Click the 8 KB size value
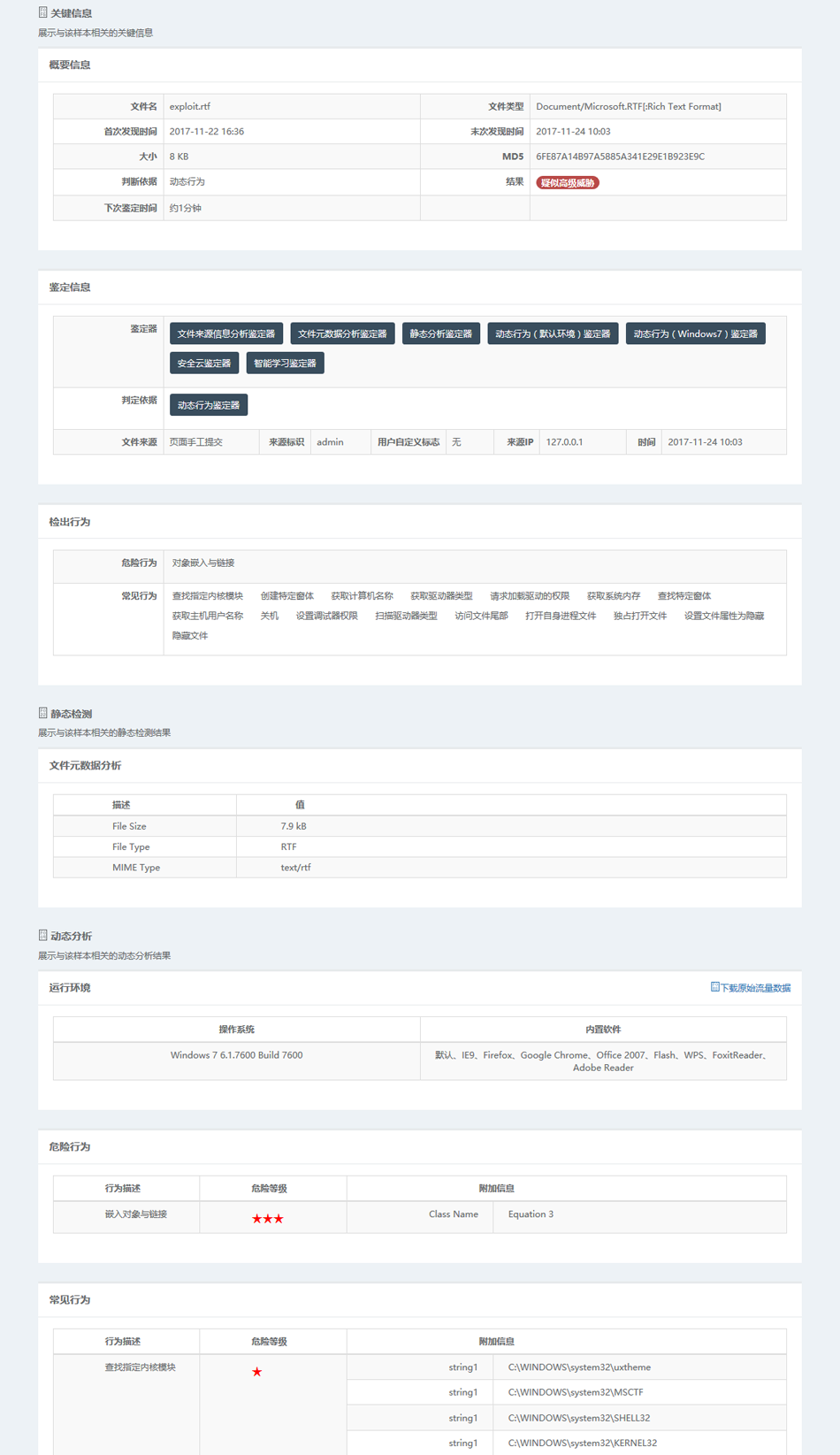 pos(179,157)
